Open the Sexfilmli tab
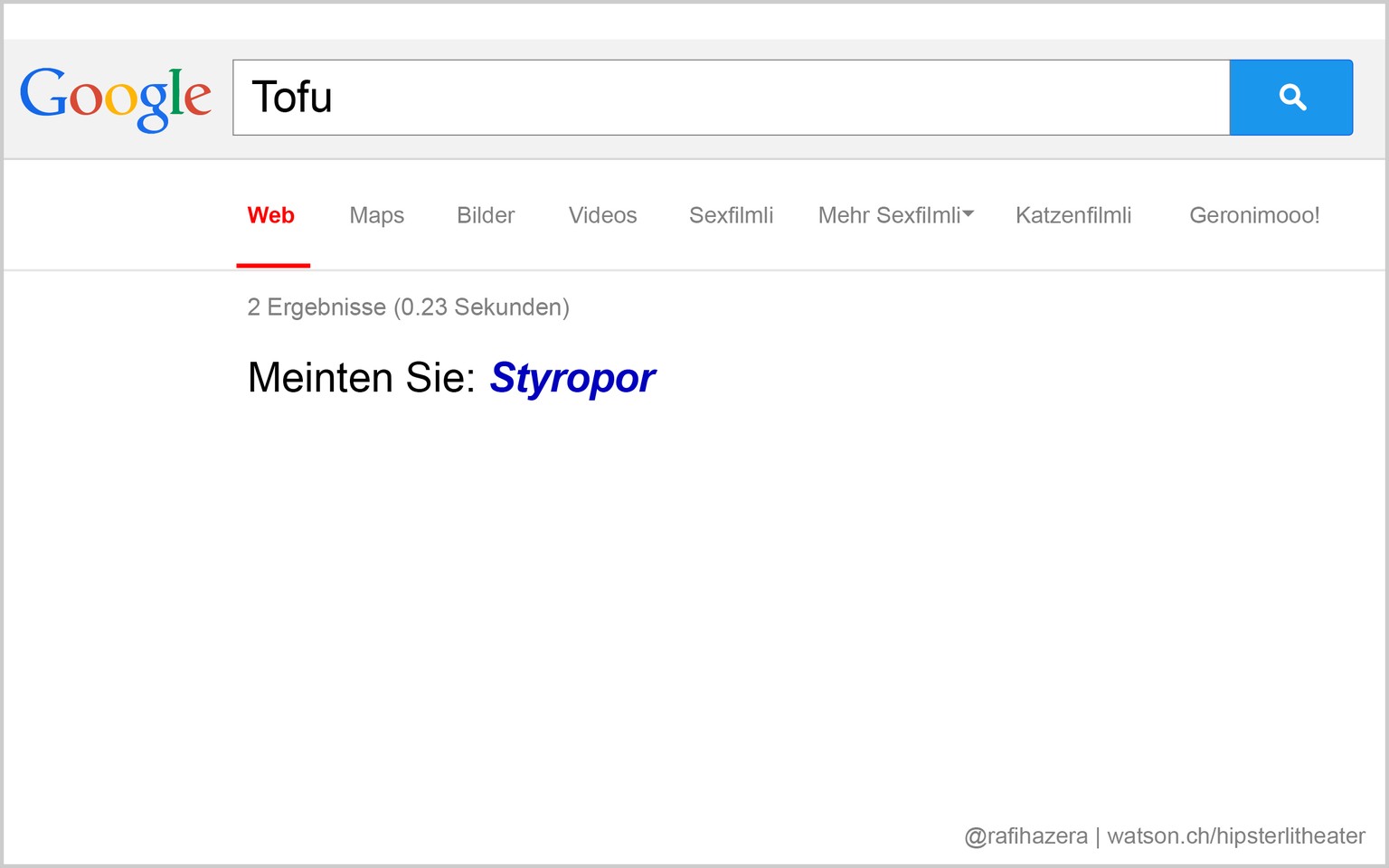The height and width of the screenshot is (868, 1389). tap(731, 215)
